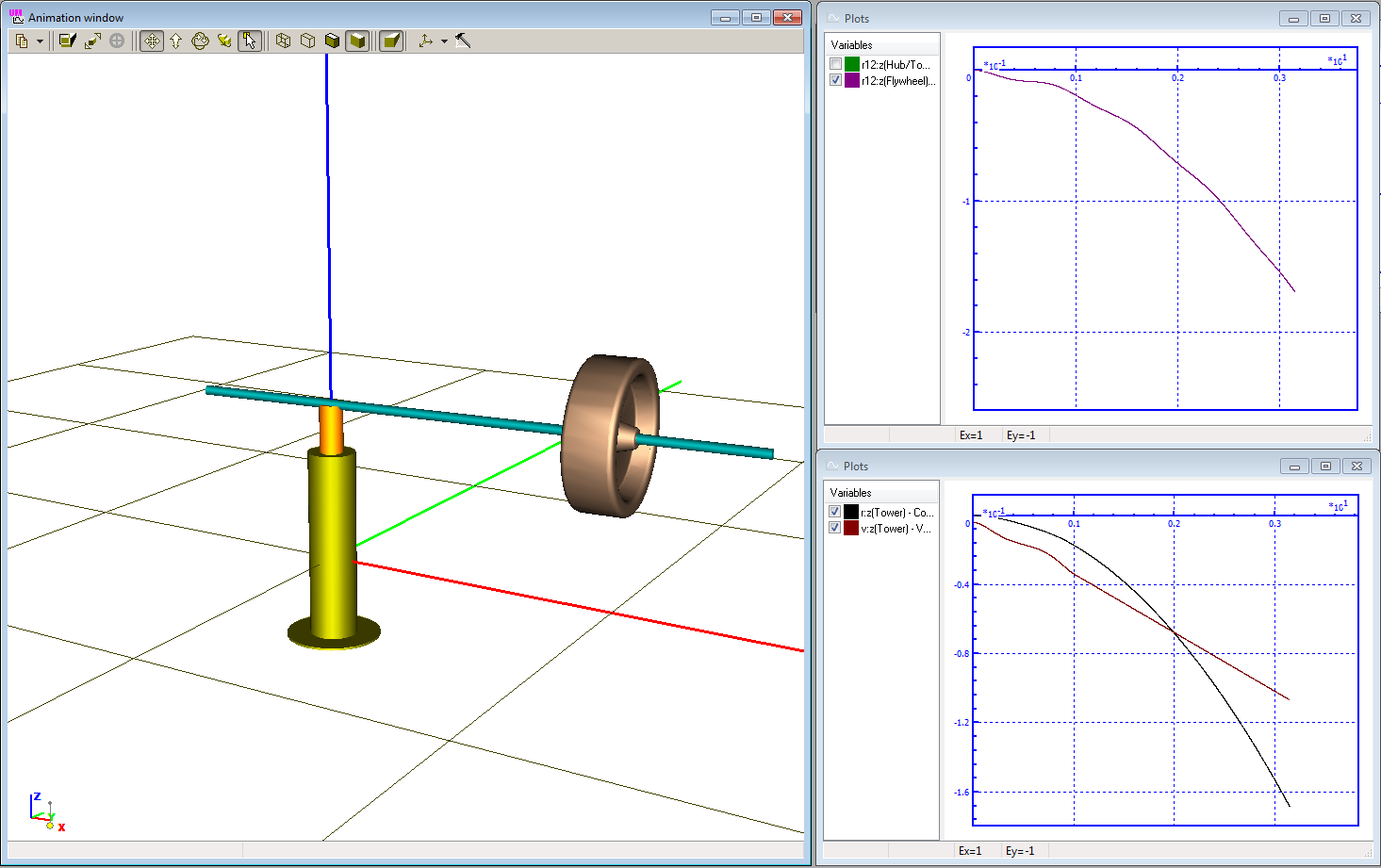
Task: Click the Ey=-1 status field
Action: click(x=1023, y=434)
